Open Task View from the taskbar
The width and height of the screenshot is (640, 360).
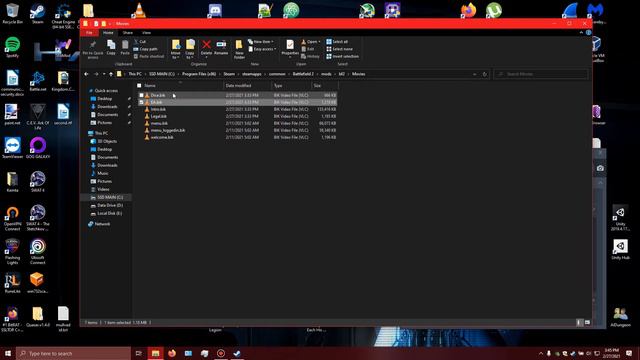coord(139,353)
